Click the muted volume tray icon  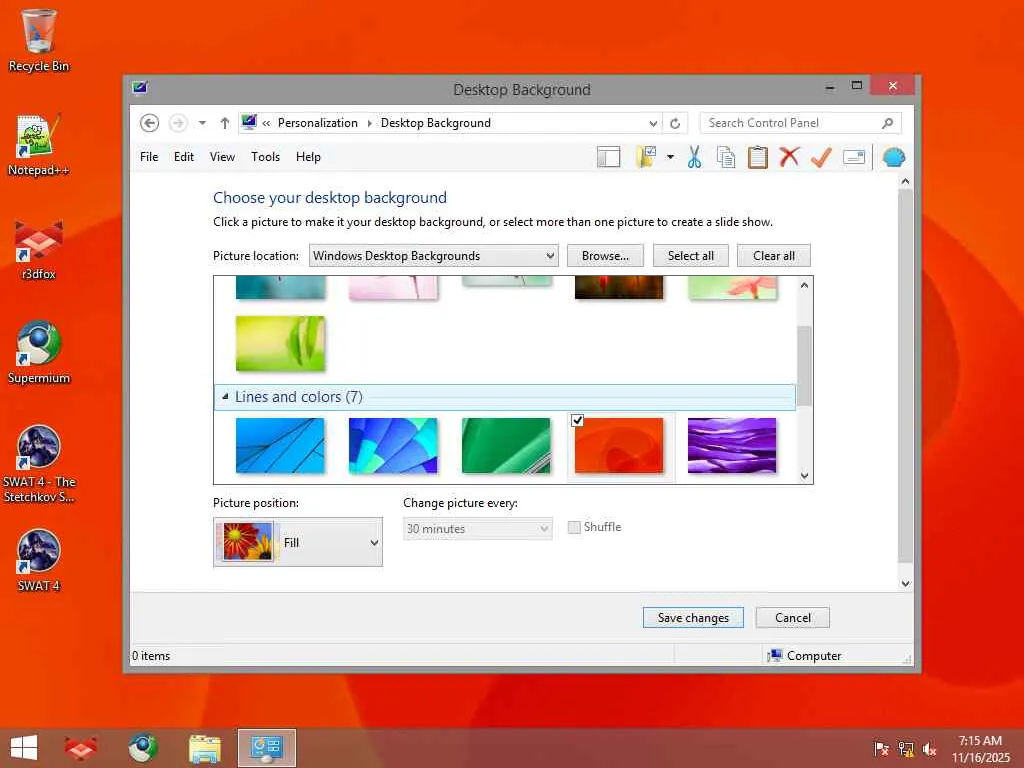[929, 749]
